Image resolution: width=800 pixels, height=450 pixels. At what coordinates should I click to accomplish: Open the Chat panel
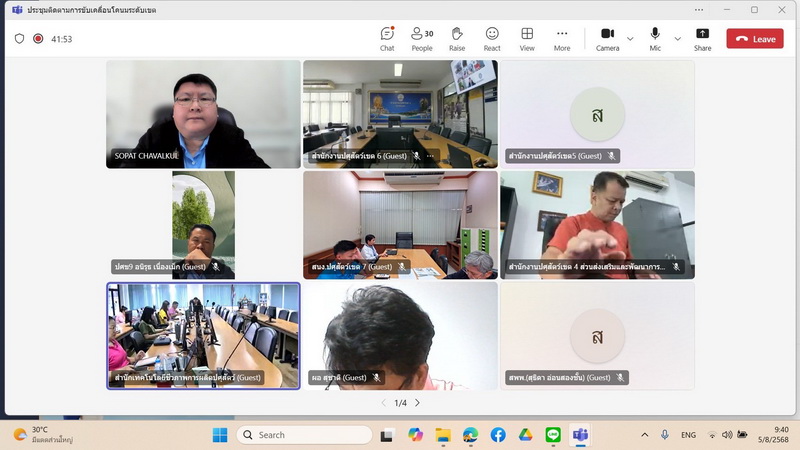[x=387, y=38]
